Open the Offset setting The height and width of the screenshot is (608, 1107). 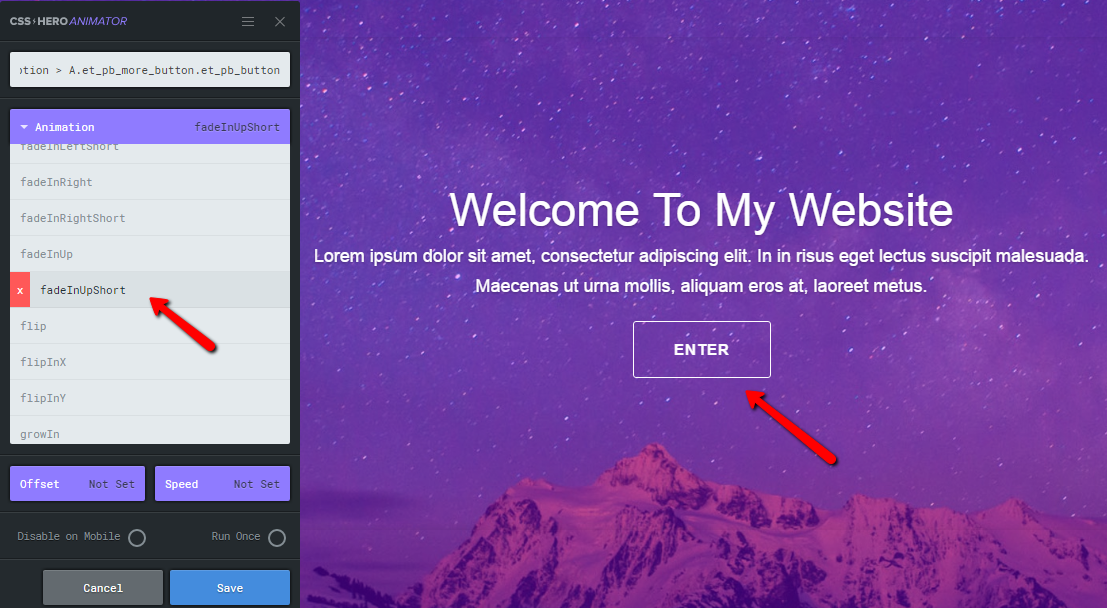click(77, 484)
